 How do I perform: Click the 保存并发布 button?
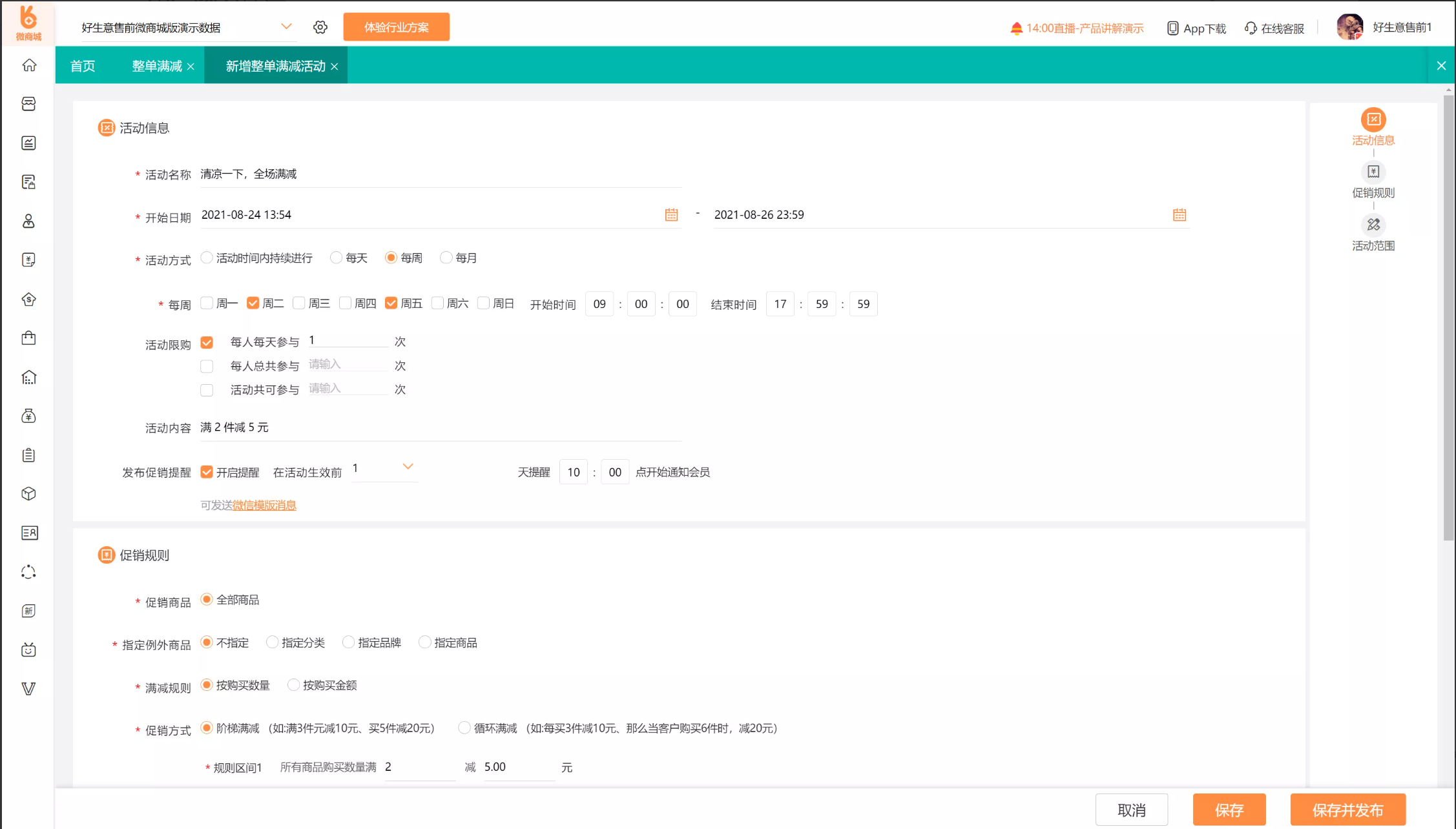point(1347,810)
